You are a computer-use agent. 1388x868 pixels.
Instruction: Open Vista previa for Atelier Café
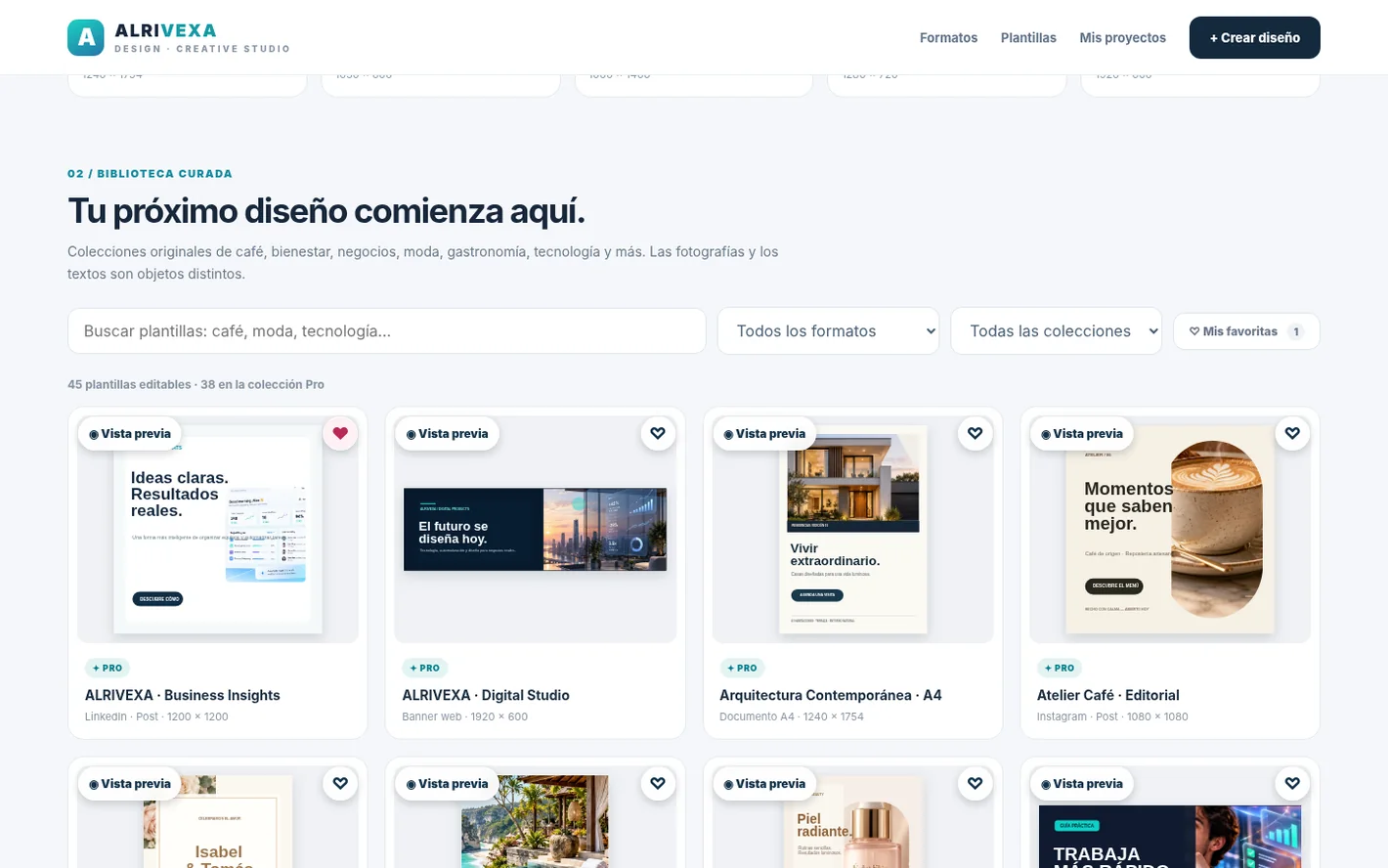click(x=1082, y=433)
